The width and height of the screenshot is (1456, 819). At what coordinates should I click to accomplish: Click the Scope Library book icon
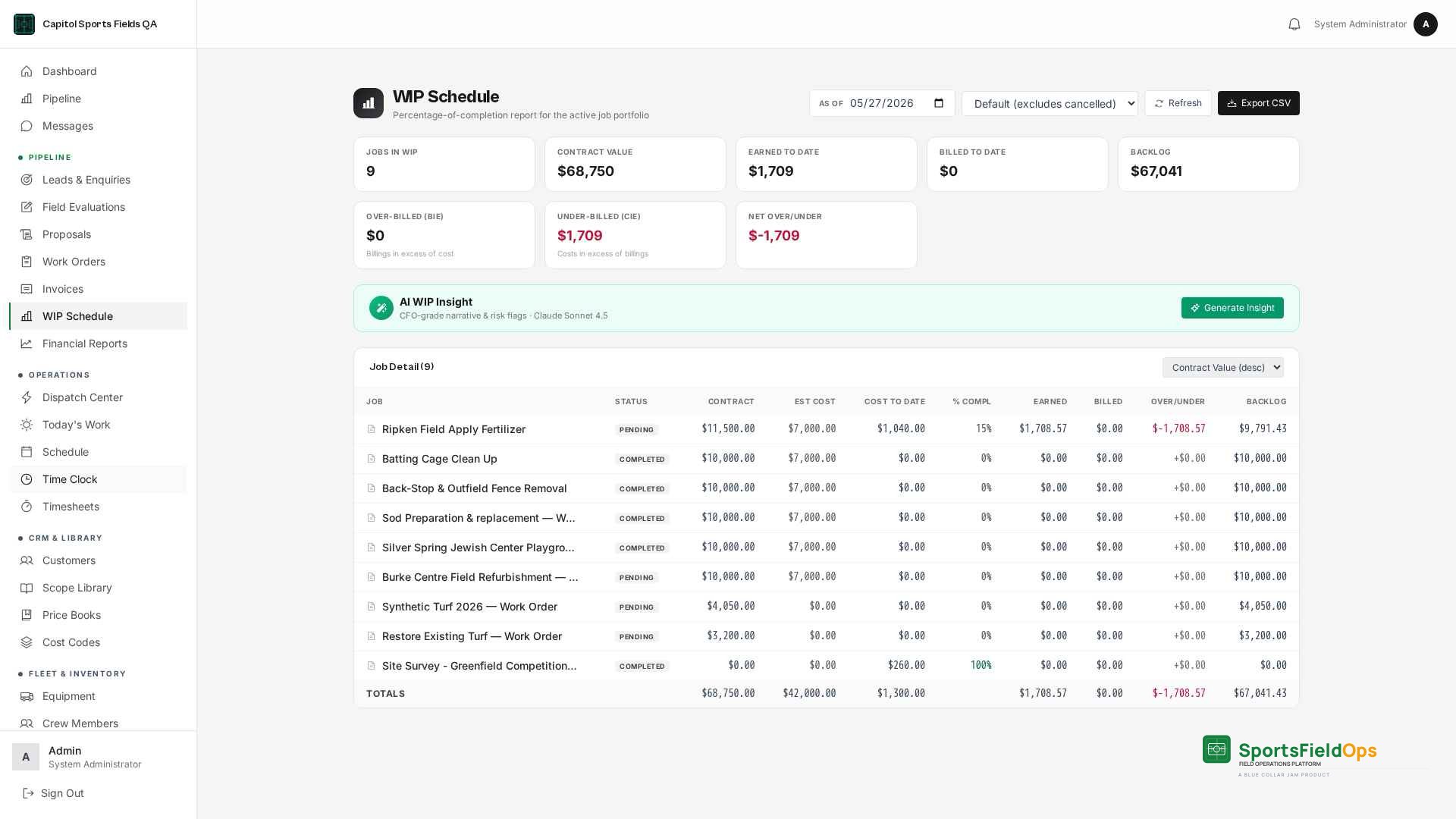pos(27,588)
